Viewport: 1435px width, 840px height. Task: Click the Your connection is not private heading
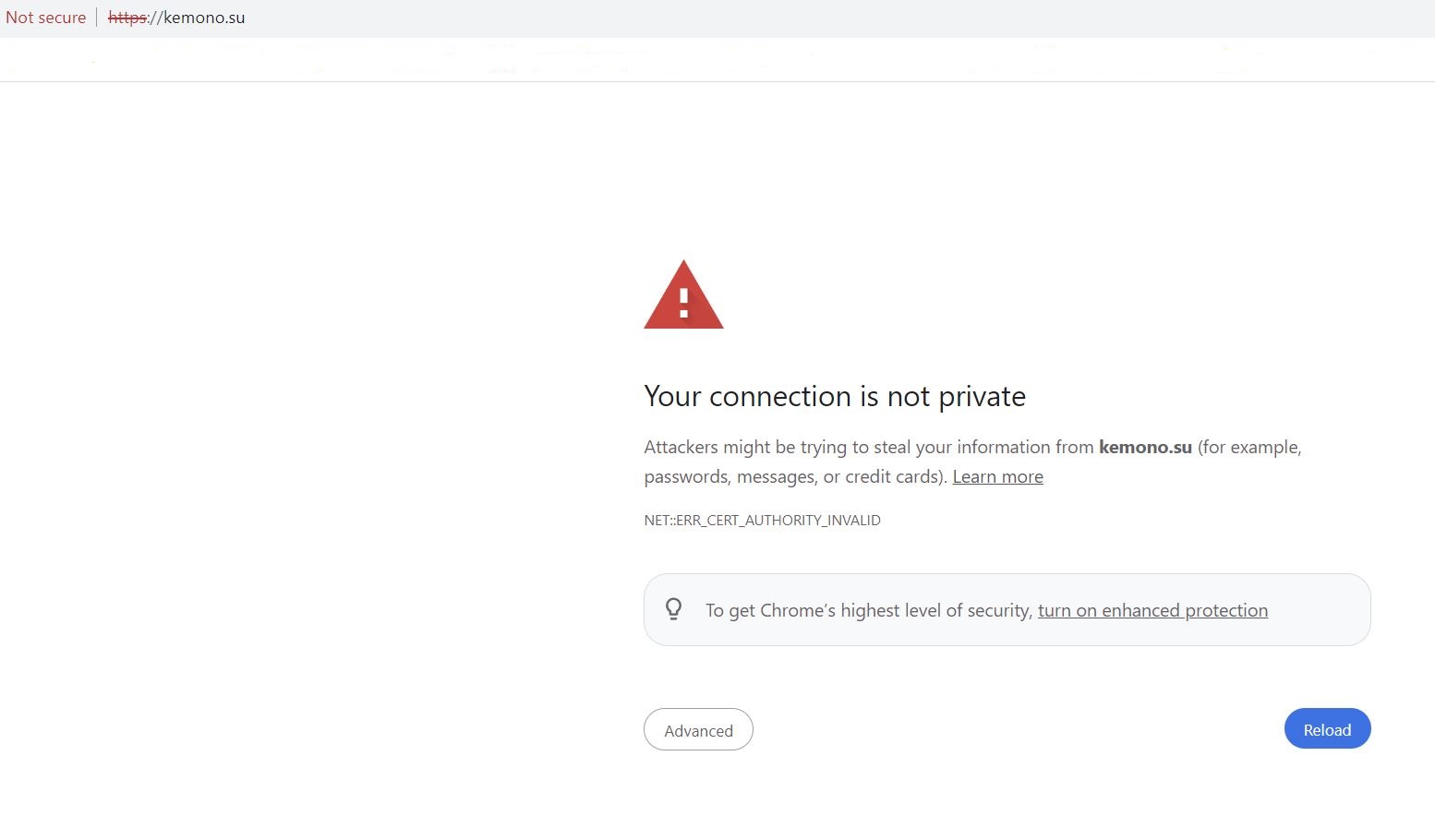pyautogui.click(x=835, y=396)
